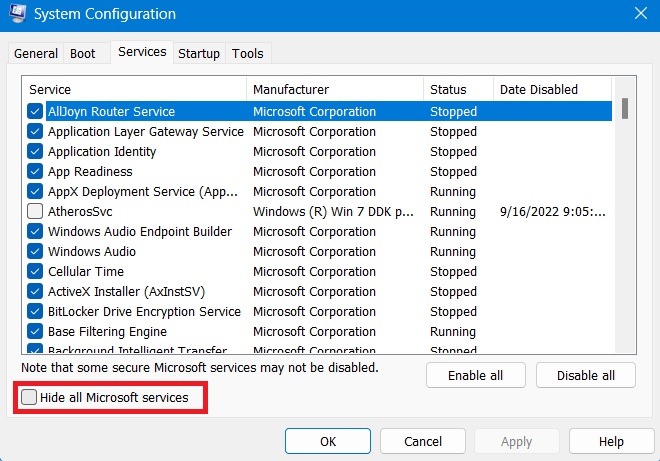
Task: Switch to the General tab
Action: [36, 53]
